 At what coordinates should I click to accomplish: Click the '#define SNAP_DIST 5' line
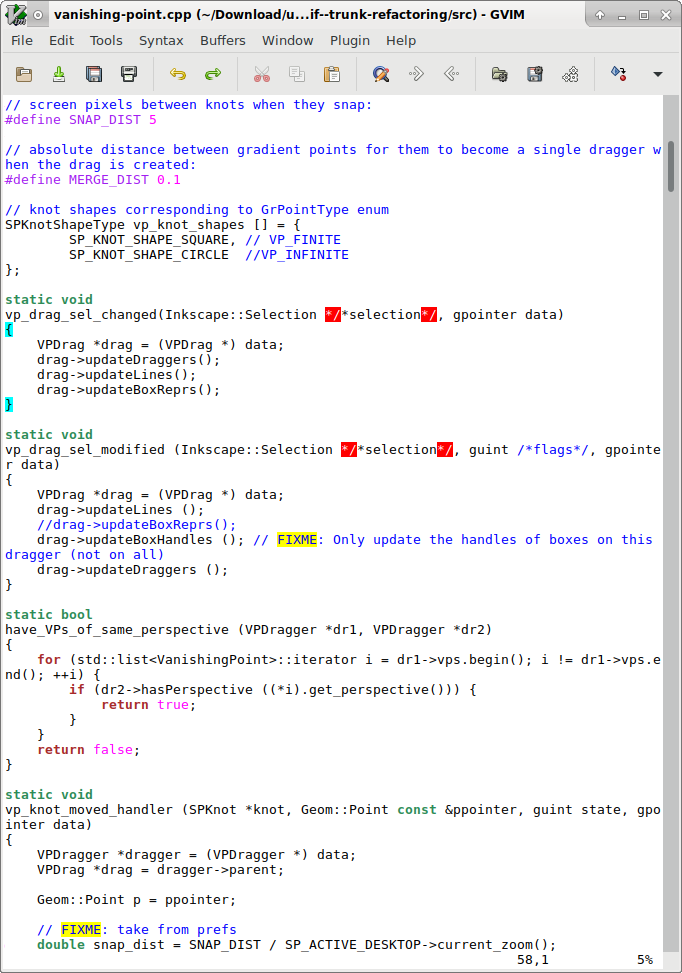pyautogui.click(x=81, y=120)
